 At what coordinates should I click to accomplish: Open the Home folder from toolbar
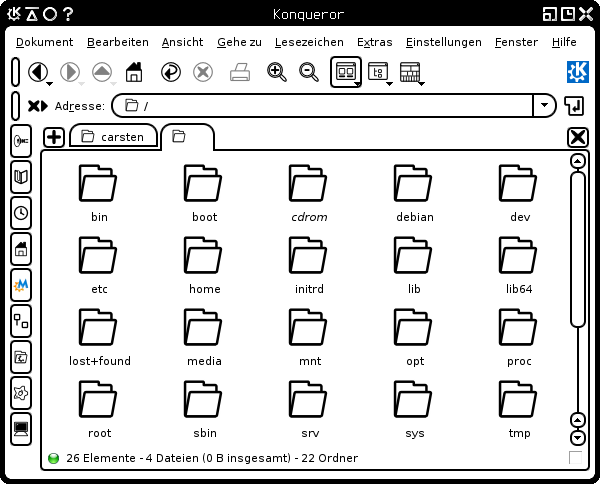(134, 72)
